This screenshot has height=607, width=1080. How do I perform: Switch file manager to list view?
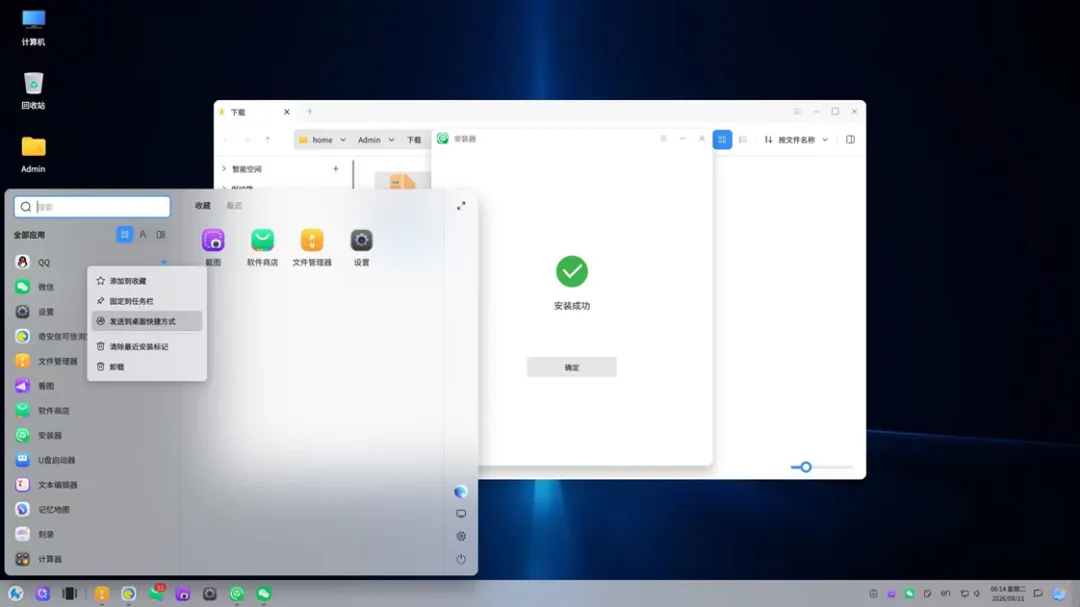(x=743, y=140)
